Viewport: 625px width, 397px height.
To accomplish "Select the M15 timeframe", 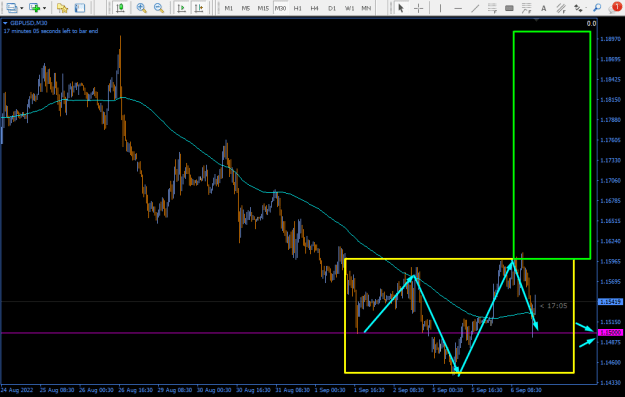I will [263, 8].
